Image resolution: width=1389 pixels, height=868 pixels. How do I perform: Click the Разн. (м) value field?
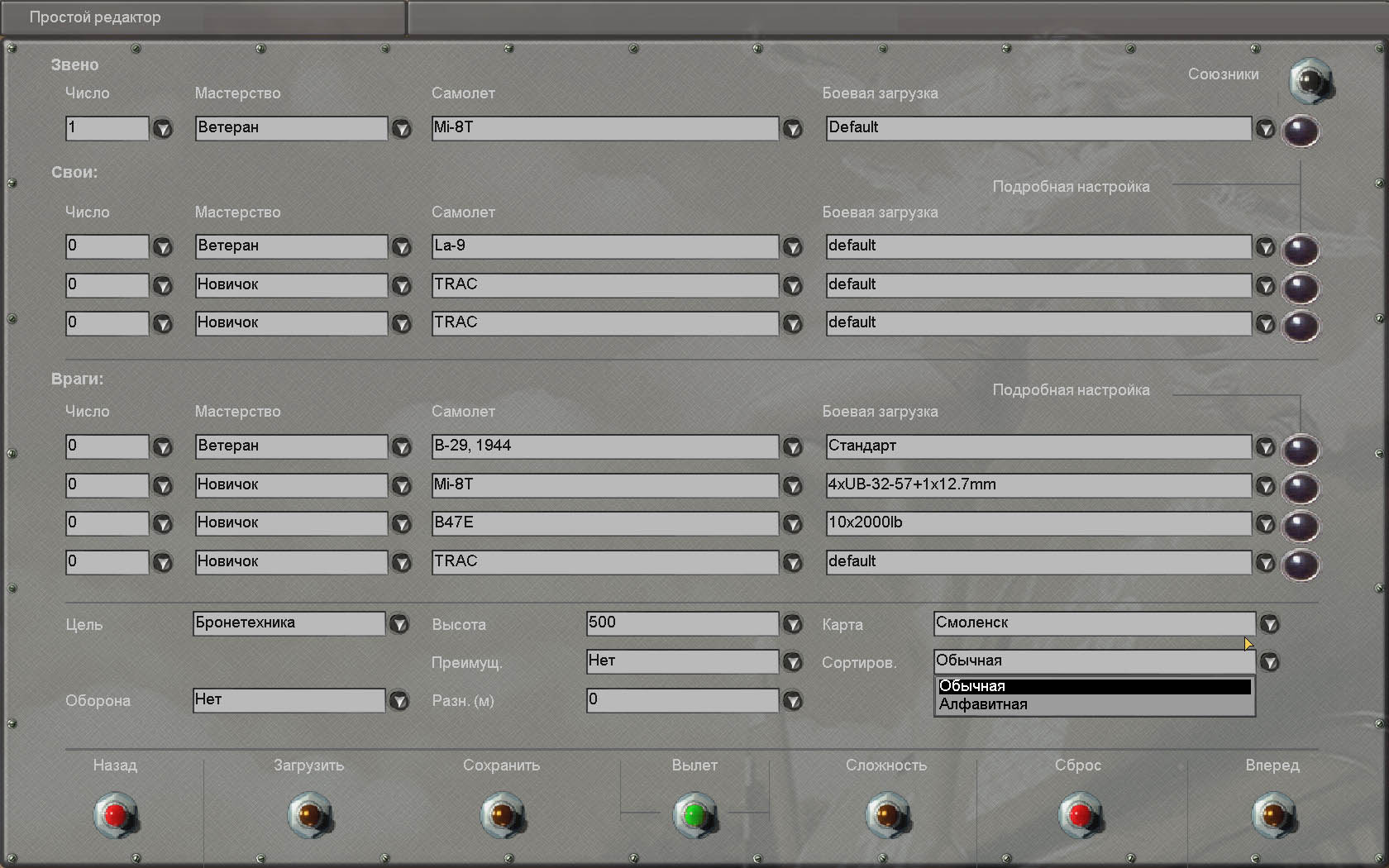click(x=682, y=700)
